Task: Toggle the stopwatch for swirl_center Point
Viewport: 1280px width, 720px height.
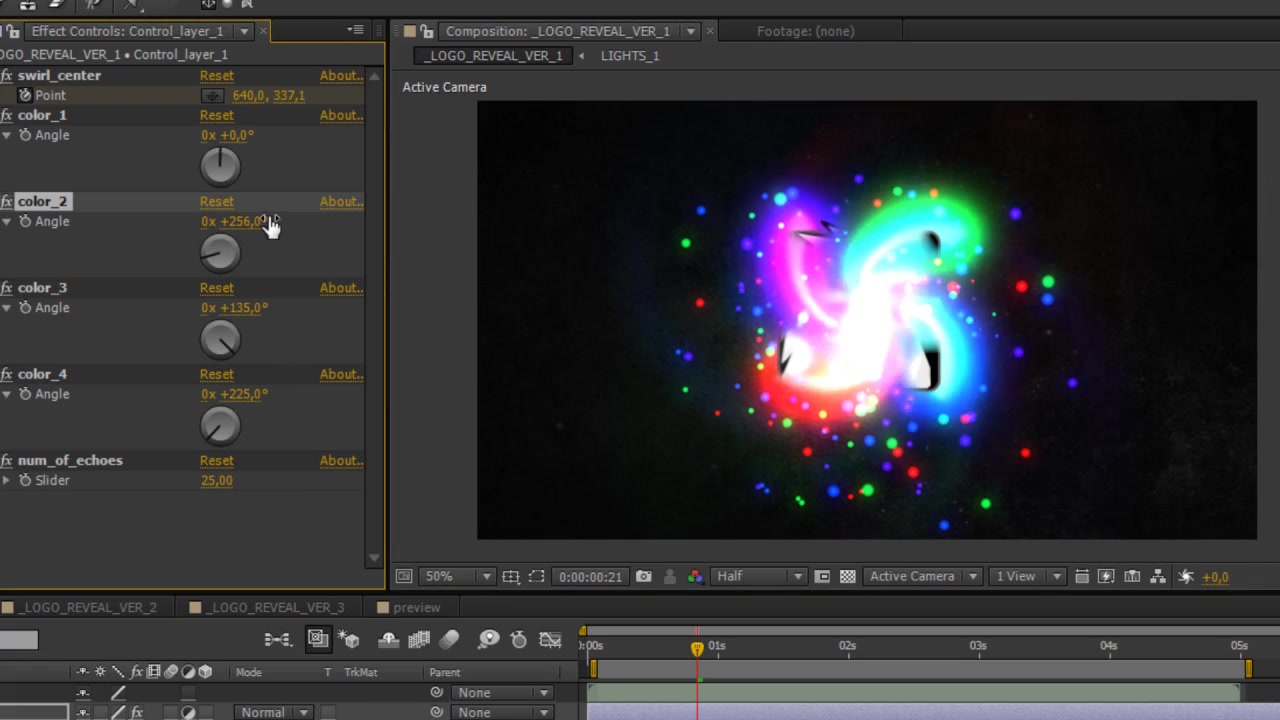Action: pyautogui.click(x=25, y=95)
